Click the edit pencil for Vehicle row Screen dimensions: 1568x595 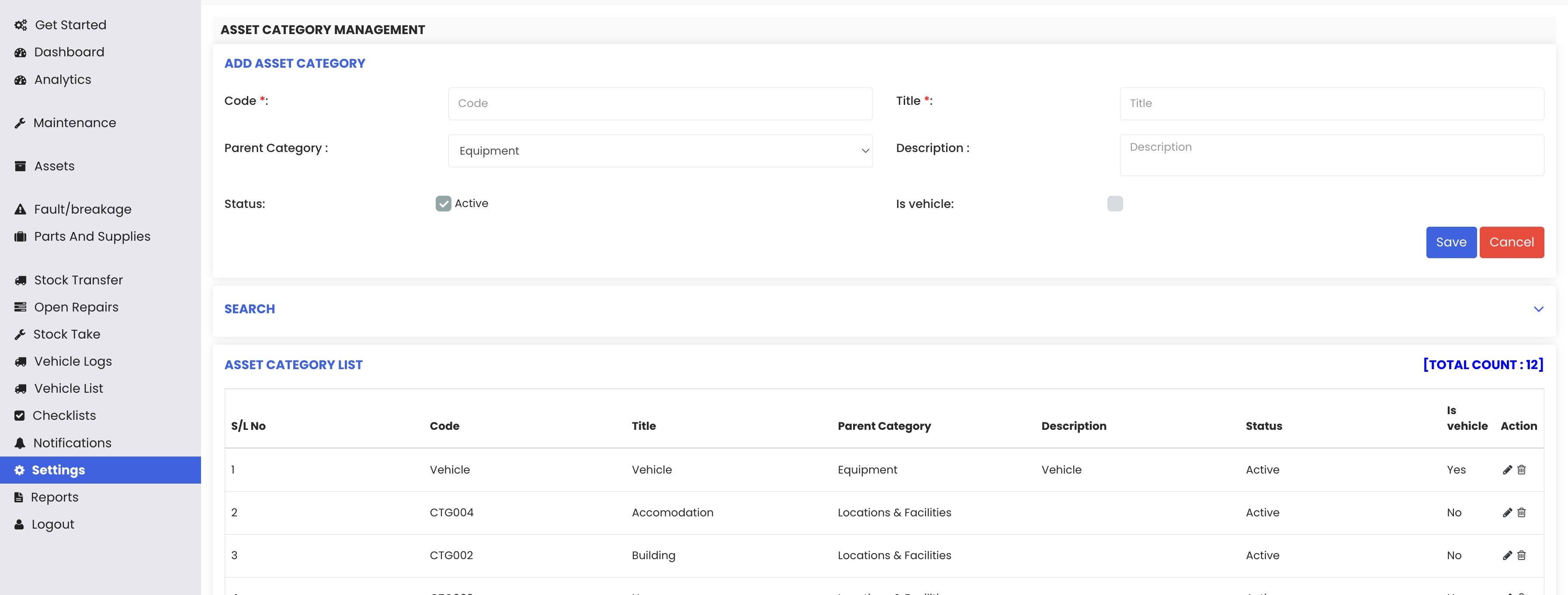[1507, 470]
